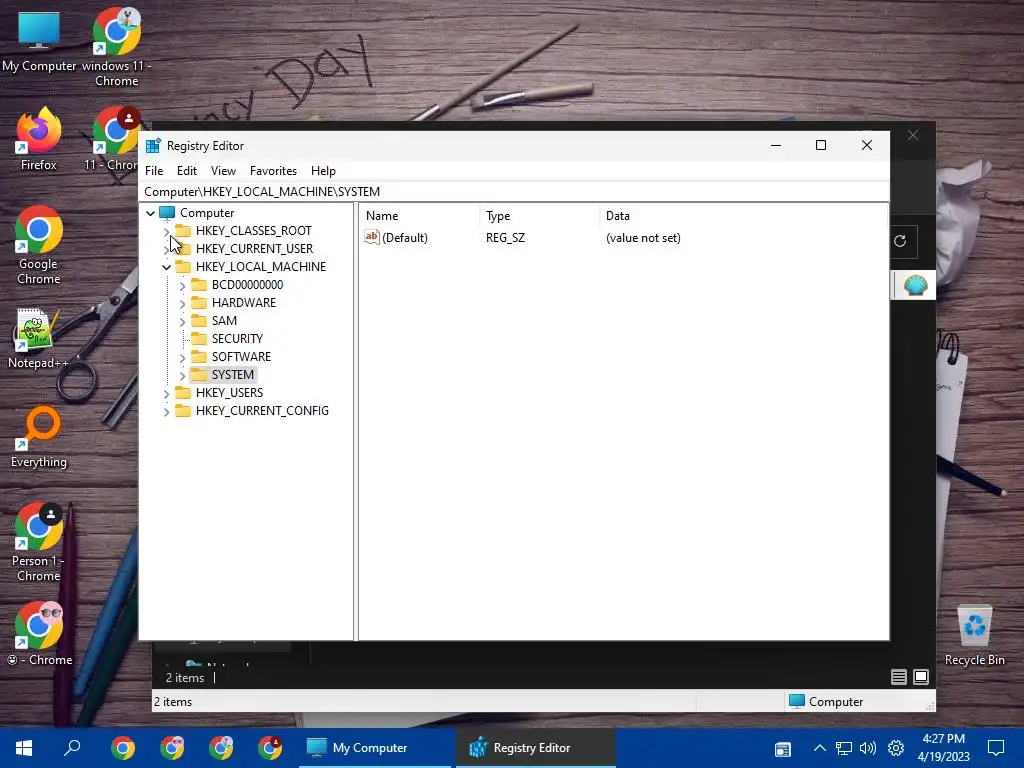Click the REG_SZ type cell

pyautogui.click(x=505, y=238)
